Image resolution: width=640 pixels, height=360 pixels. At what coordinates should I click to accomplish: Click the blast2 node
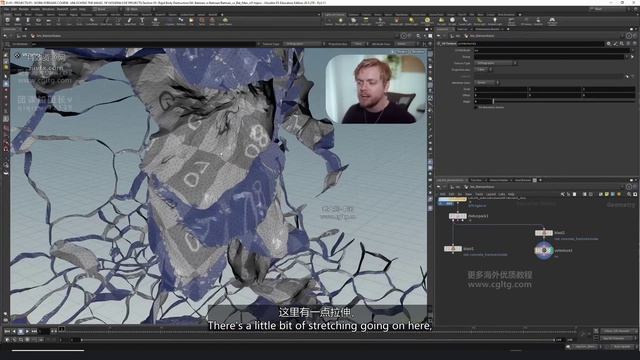click(x=544, y=233)
